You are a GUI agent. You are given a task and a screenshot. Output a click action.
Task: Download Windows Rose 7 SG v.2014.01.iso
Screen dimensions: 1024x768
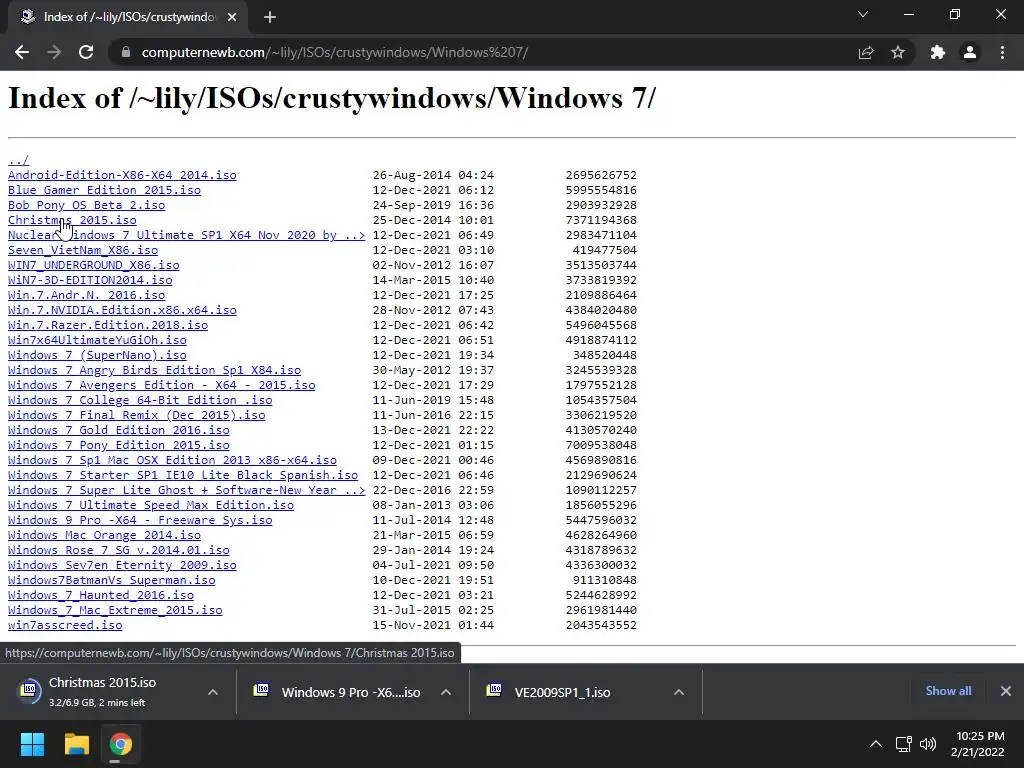click(x=119, y=551)
